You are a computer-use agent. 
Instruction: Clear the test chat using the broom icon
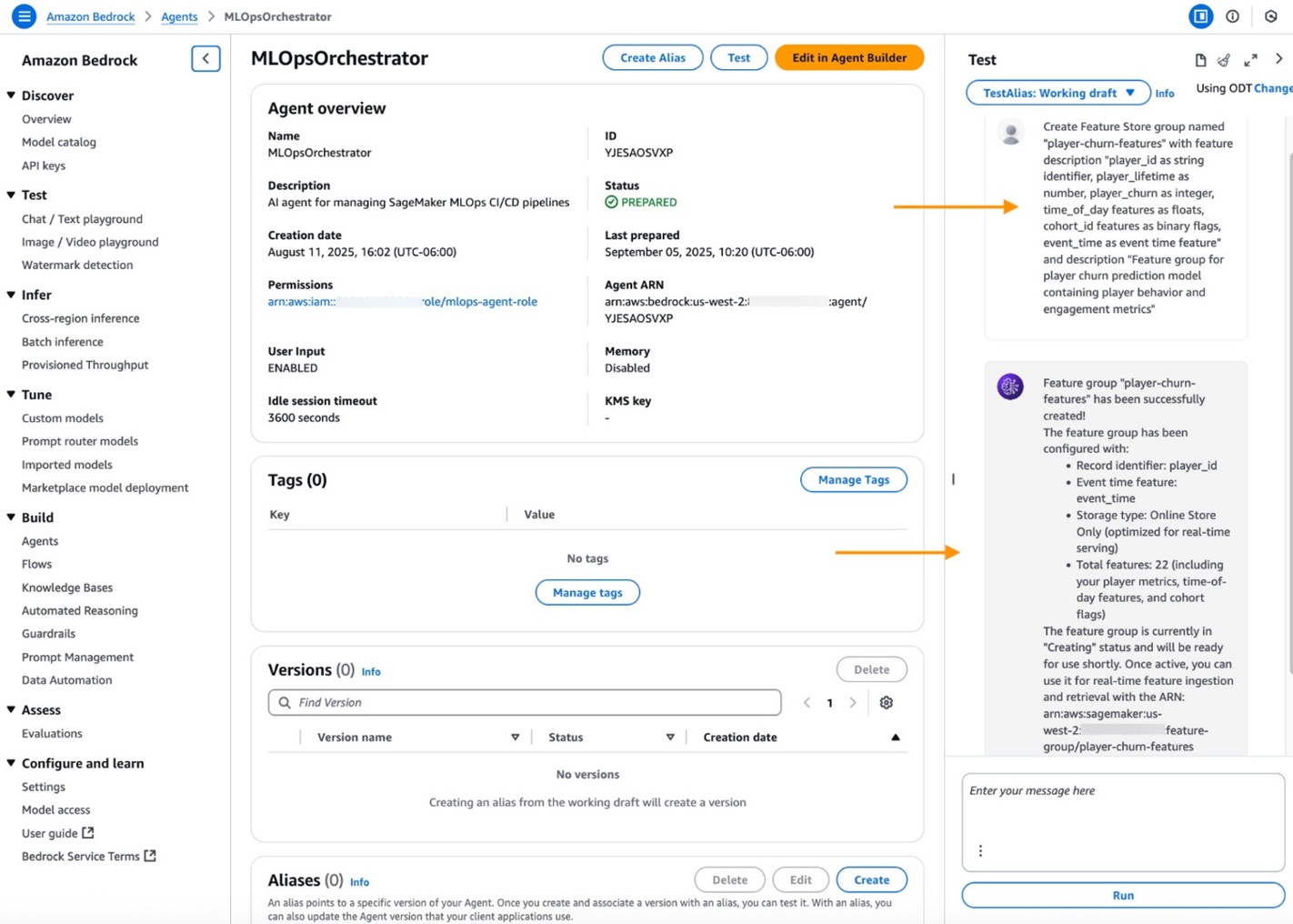(1223, 60)
